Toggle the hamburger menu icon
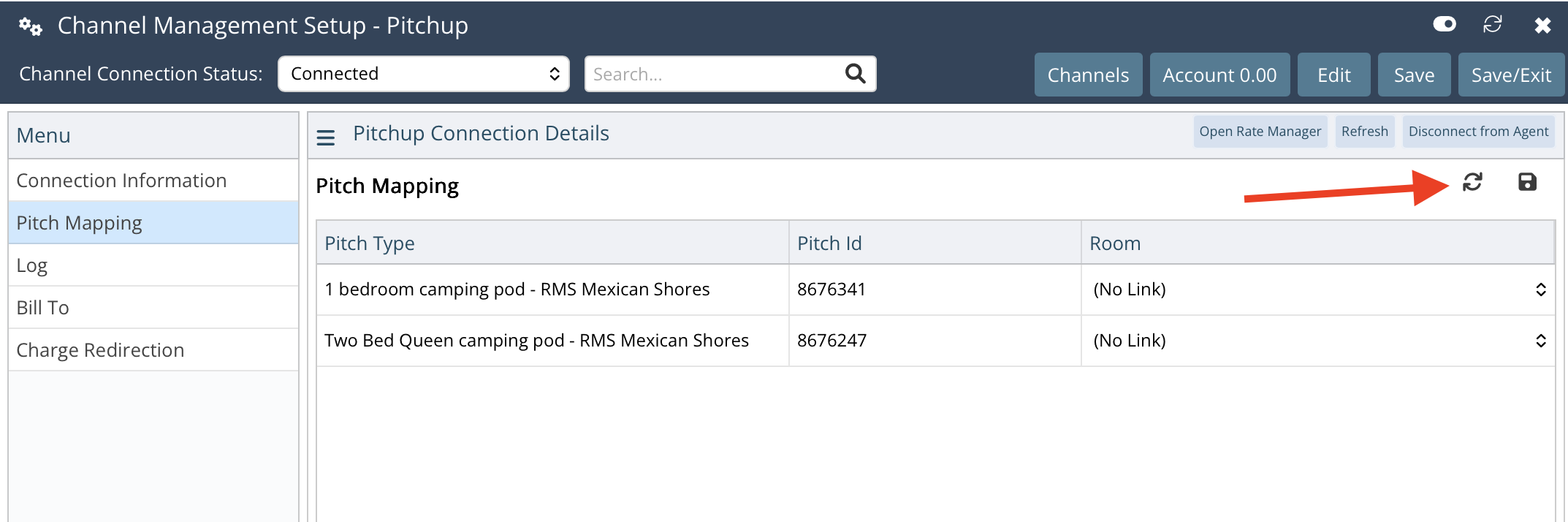 (326, 137)
